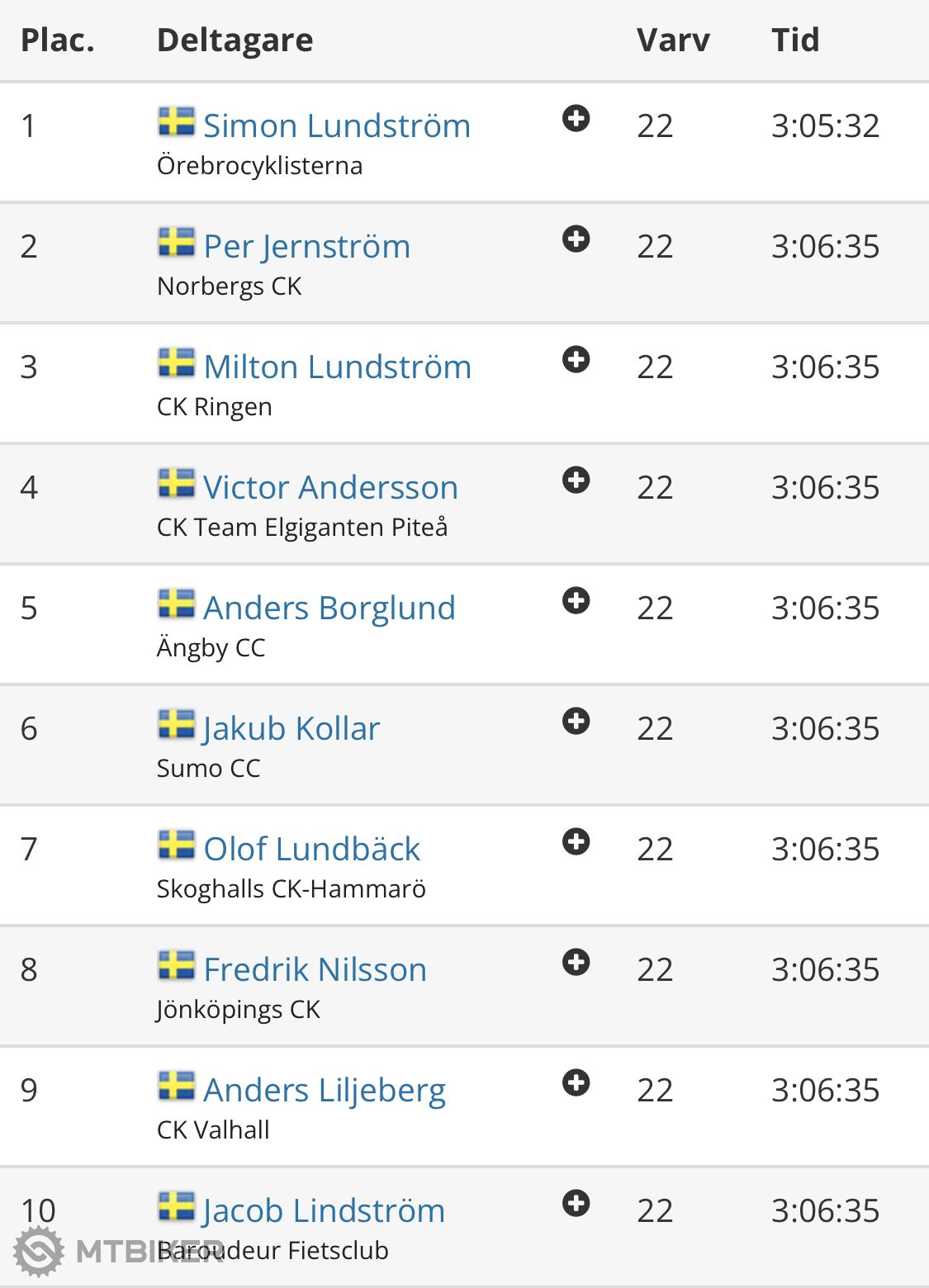Click plus icon beside Jacob Lindström
The height and width of the screenshot is (1288, 929).
point(576,1204)
